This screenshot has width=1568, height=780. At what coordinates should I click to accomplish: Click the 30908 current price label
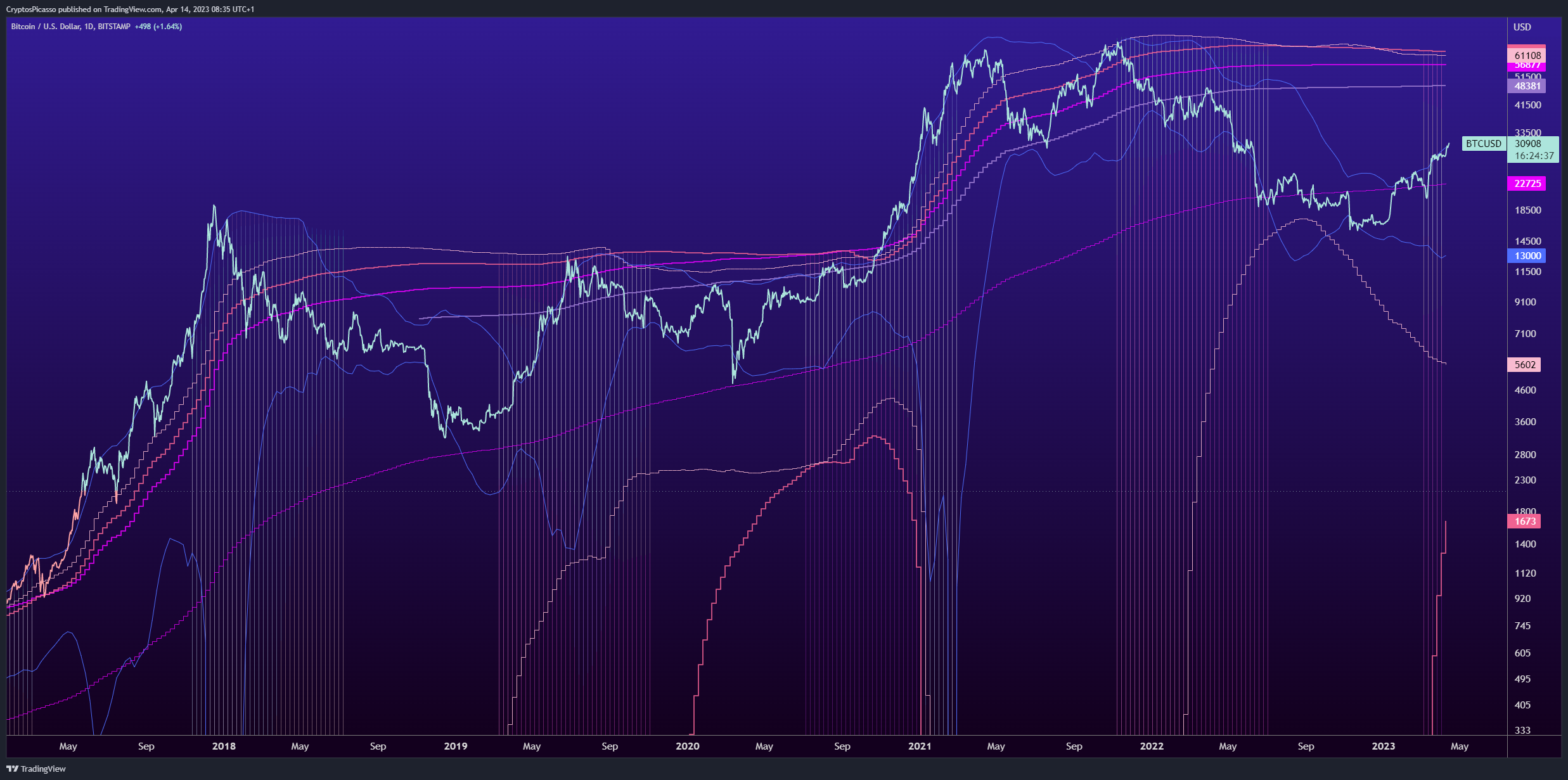point(1528,144)
